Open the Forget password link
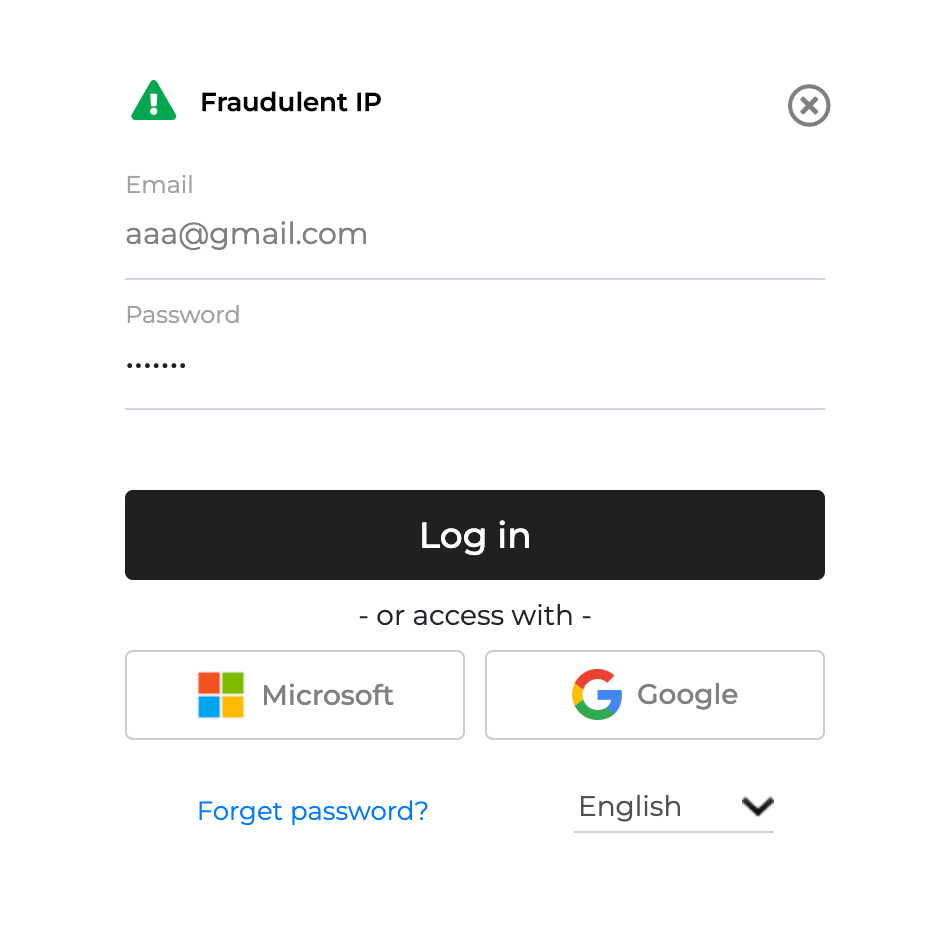931x934 pixels. pos(312,811)
